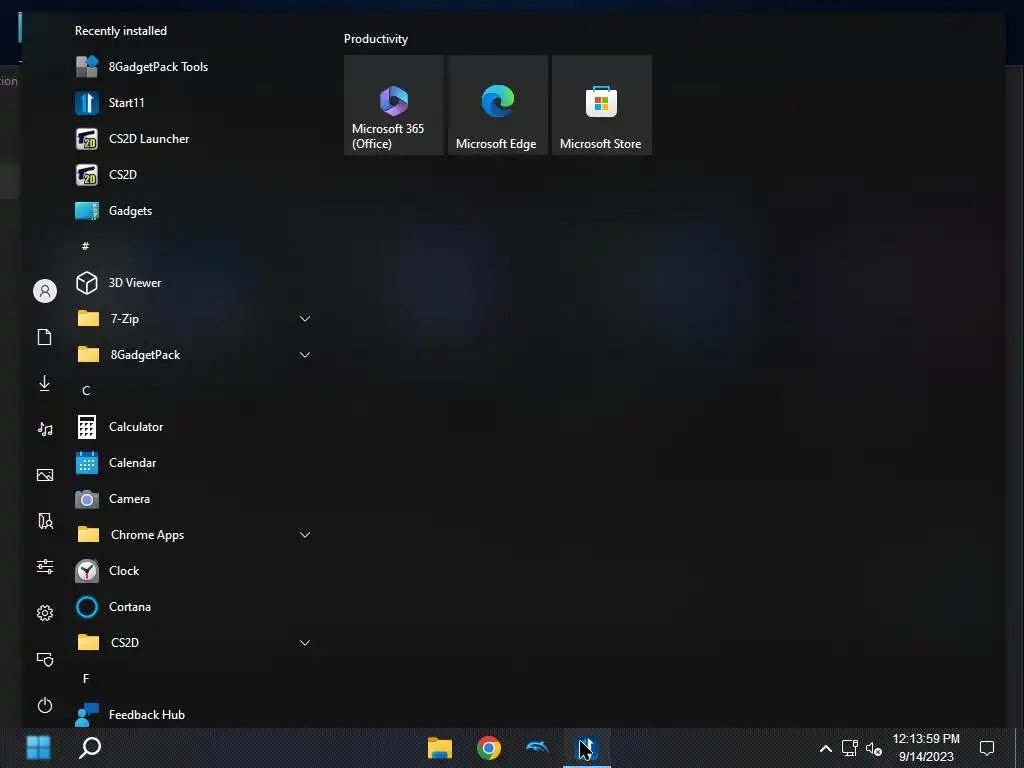
Task: Click the sidebar icon above the Power button
Action: (x=45, y=659)
